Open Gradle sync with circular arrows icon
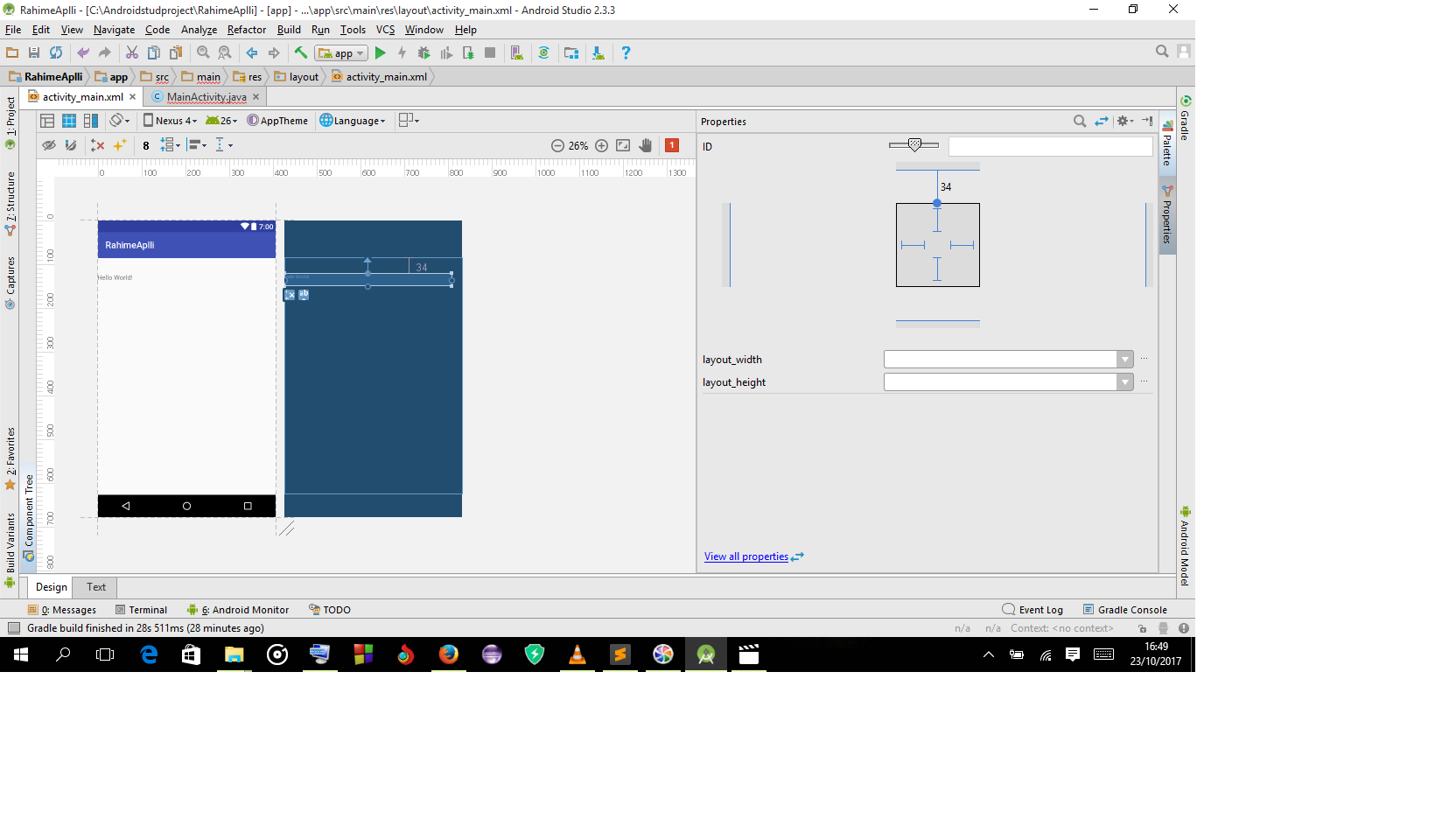This screenshot has width=1456, height=819. point(544,52)
